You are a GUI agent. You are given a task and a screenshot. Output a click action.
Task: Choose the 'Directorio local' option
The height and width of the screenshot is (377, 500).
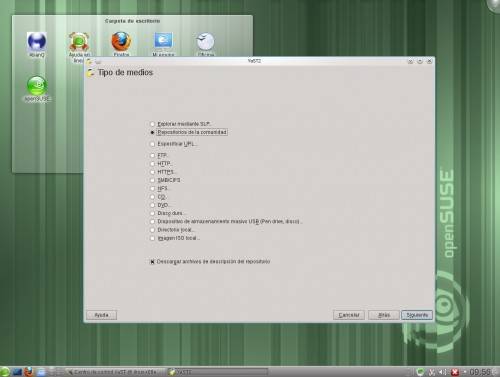point(152,230)
